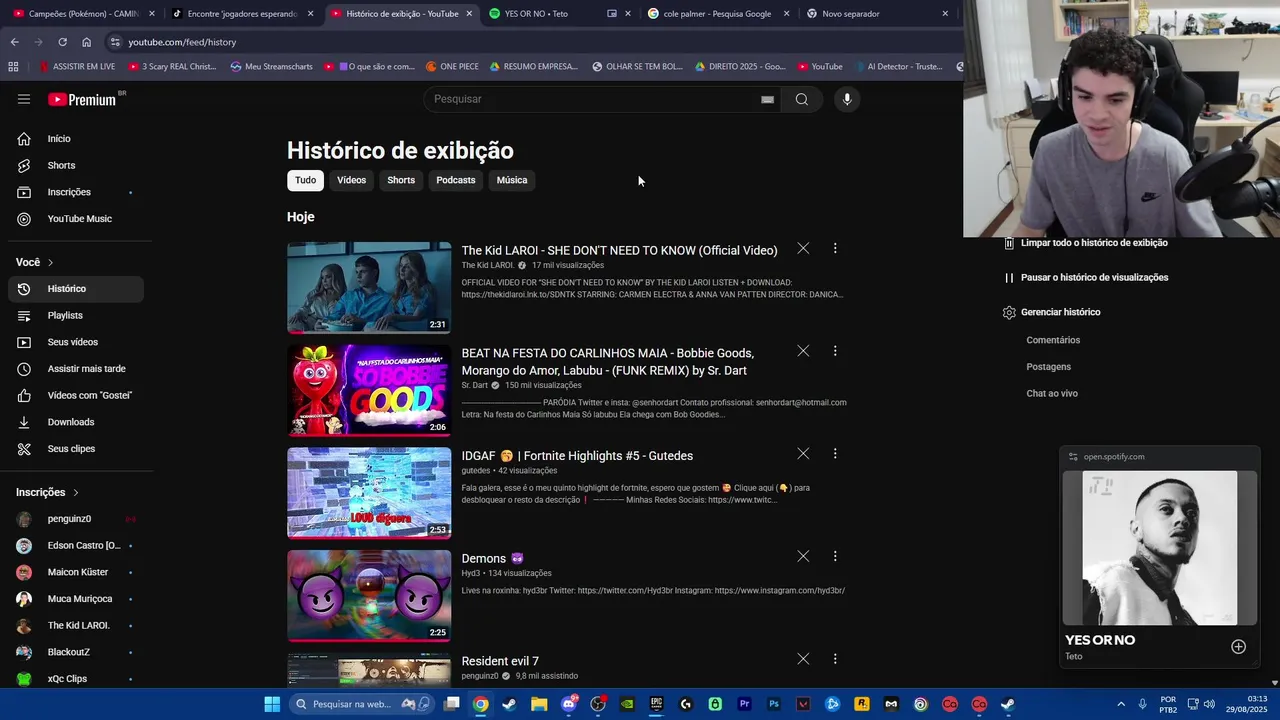
Task: Open Windows Start menu
Action: pos(272,704)
